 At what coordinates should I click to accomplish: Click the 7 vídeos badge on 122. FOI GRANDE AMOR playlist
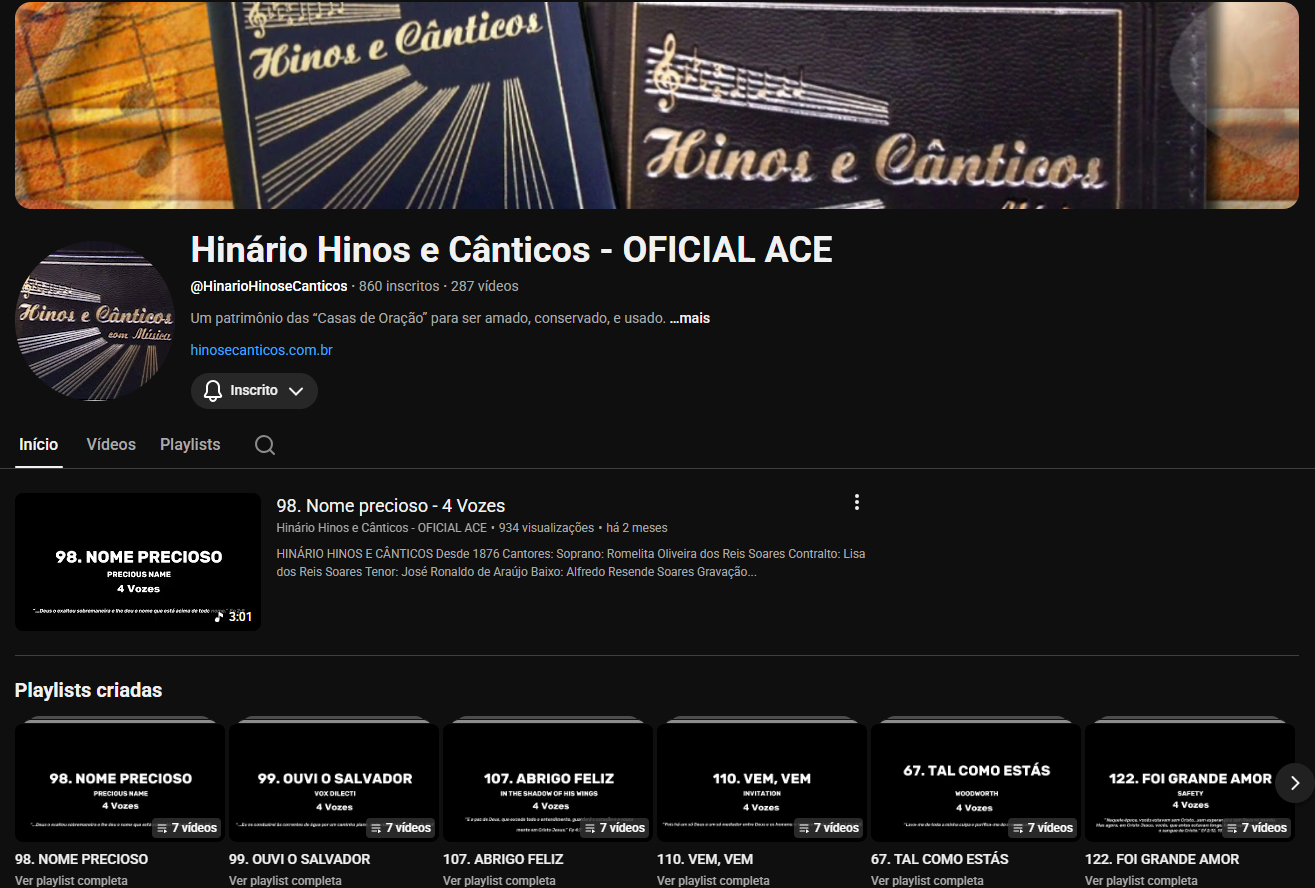pyautogui.click(x=1257, y=828)
